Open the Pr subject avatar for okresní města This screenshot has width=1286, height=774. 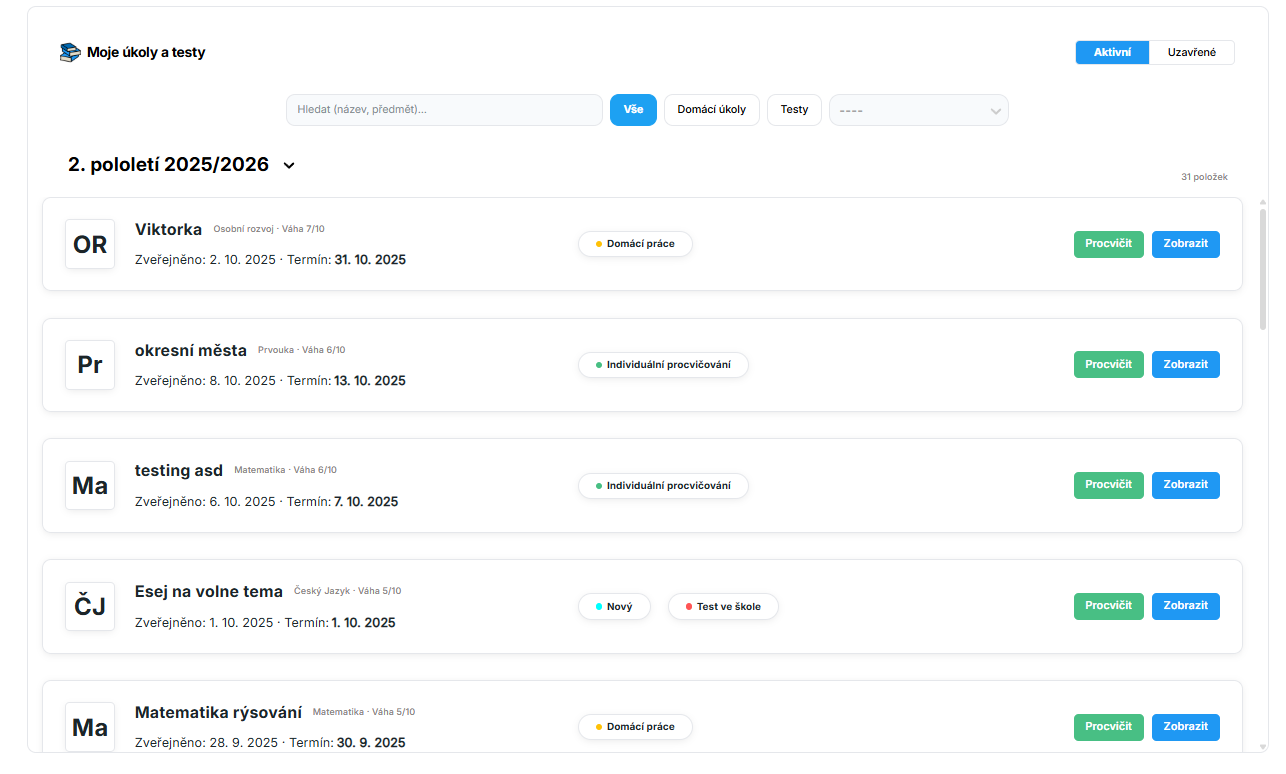[90, 365]
